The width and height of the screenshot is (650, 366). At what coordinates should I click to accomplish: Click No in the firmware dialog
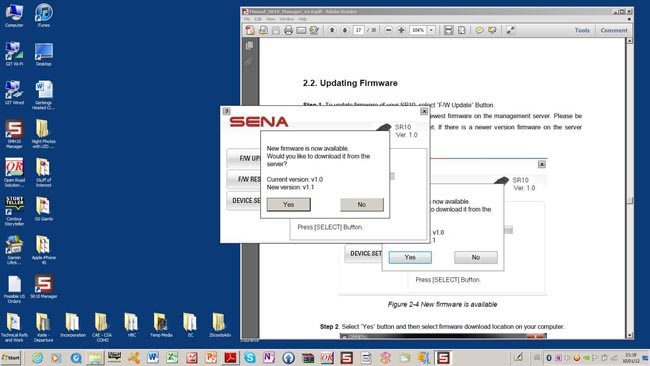[x=361, y=204]
